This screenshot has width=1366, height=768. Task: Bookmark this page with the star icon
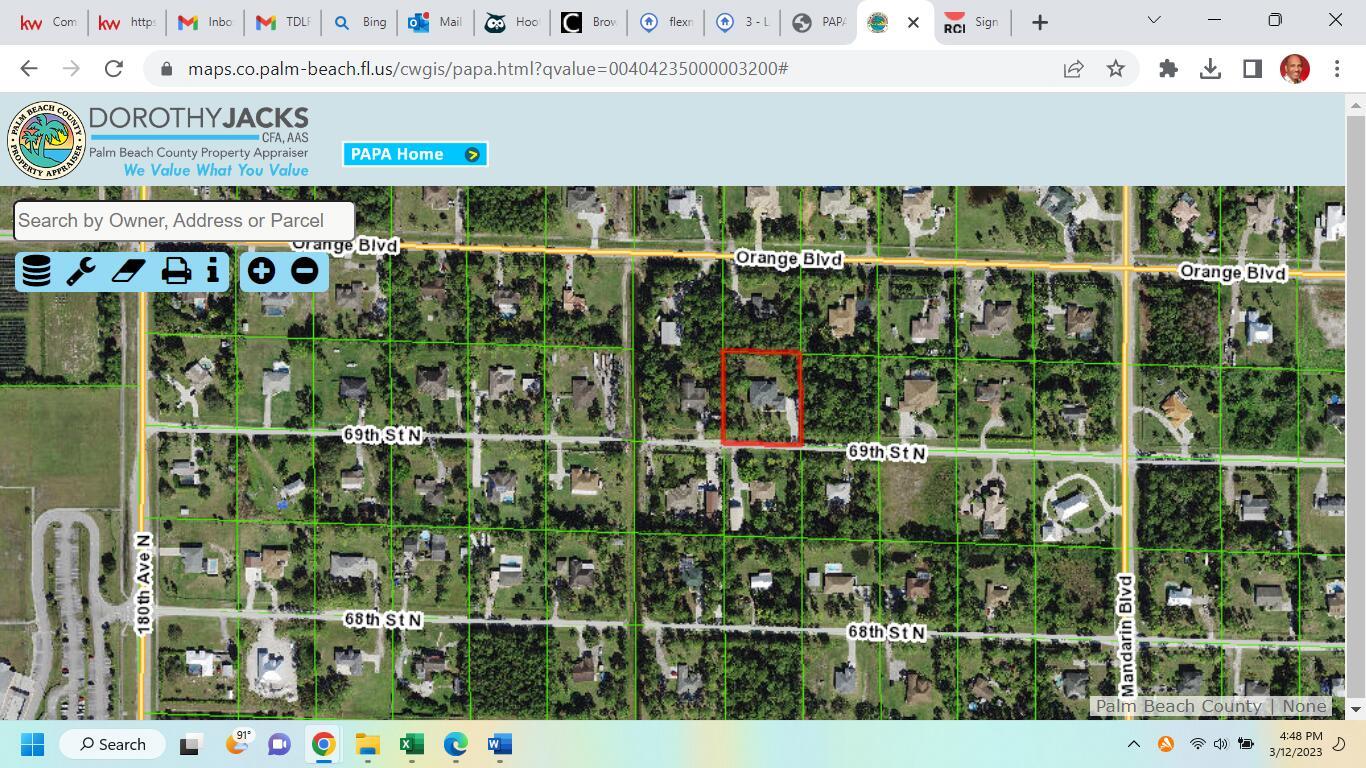[x=1115, y=68]
